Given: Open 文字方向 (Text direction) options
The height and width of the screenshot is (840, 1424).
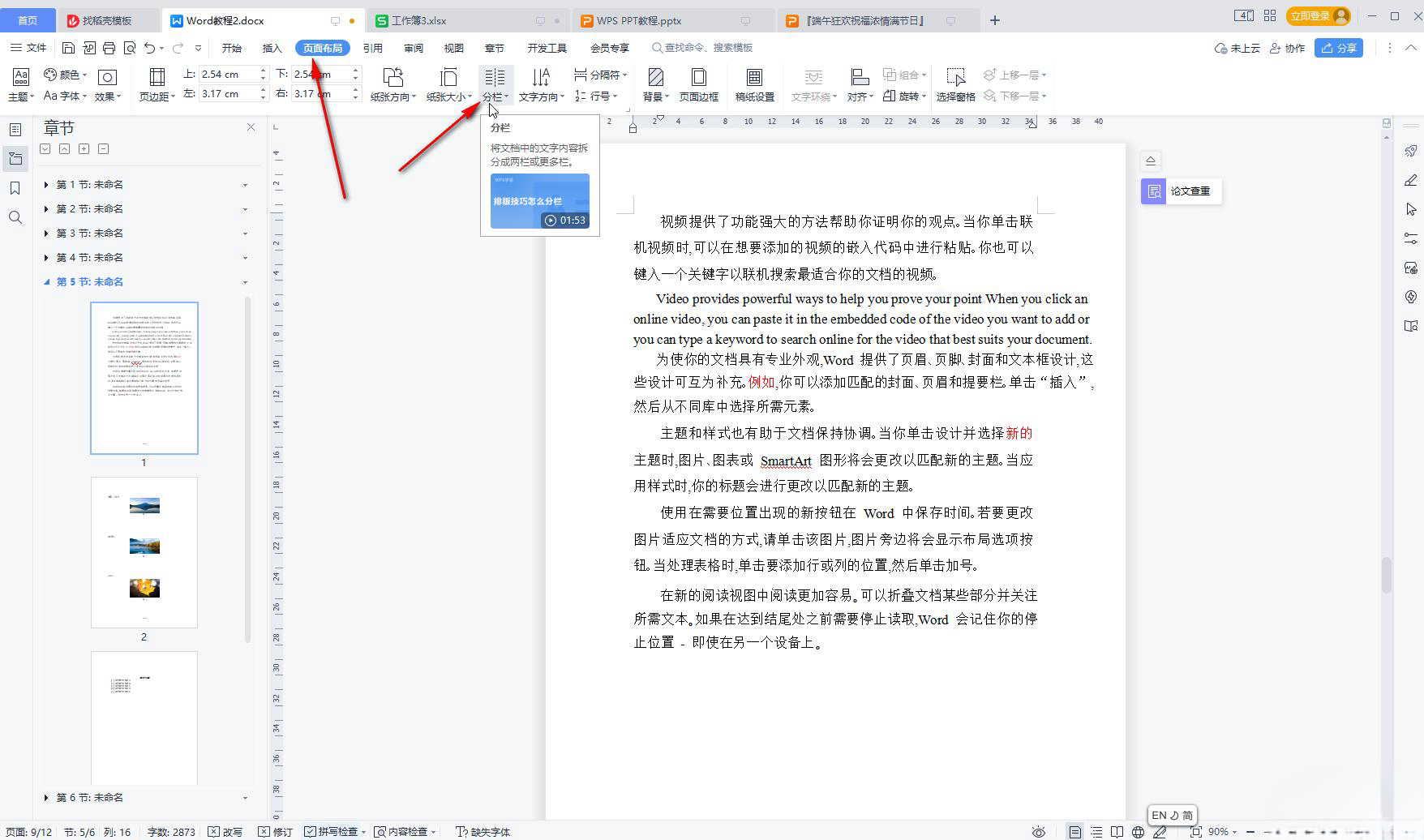Looking at the screenshot, I should coord(541,85).
